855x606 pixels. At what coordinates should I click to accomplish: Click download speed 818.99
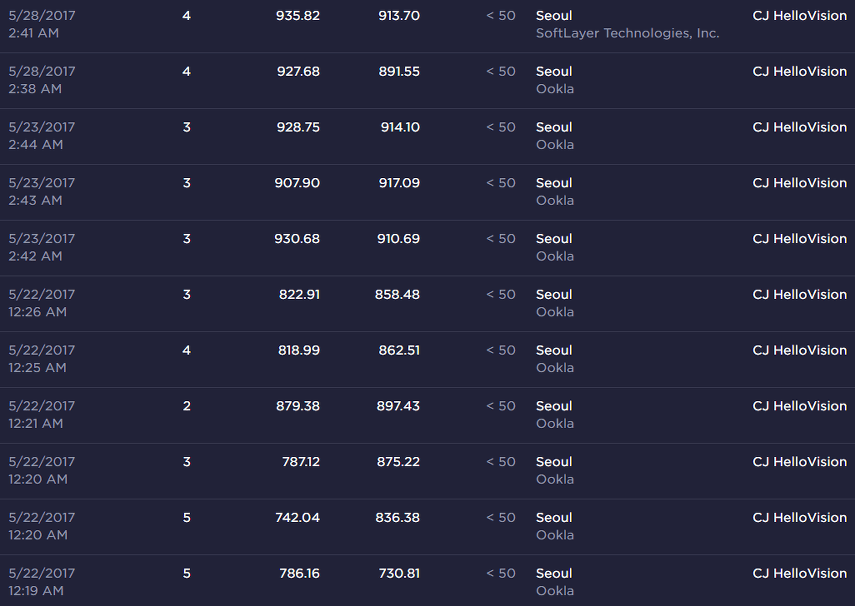(299, 350)
